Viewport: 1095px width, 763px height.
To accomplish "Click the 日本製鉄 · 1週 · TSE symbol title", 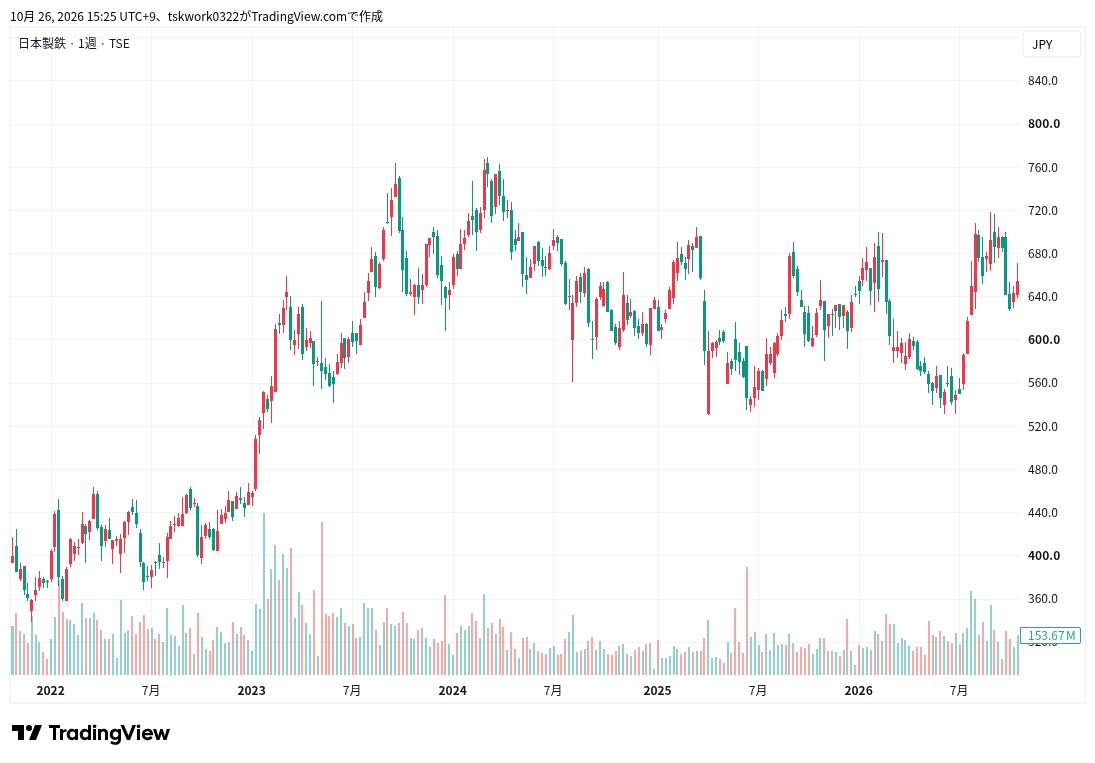I will (74, 43).
